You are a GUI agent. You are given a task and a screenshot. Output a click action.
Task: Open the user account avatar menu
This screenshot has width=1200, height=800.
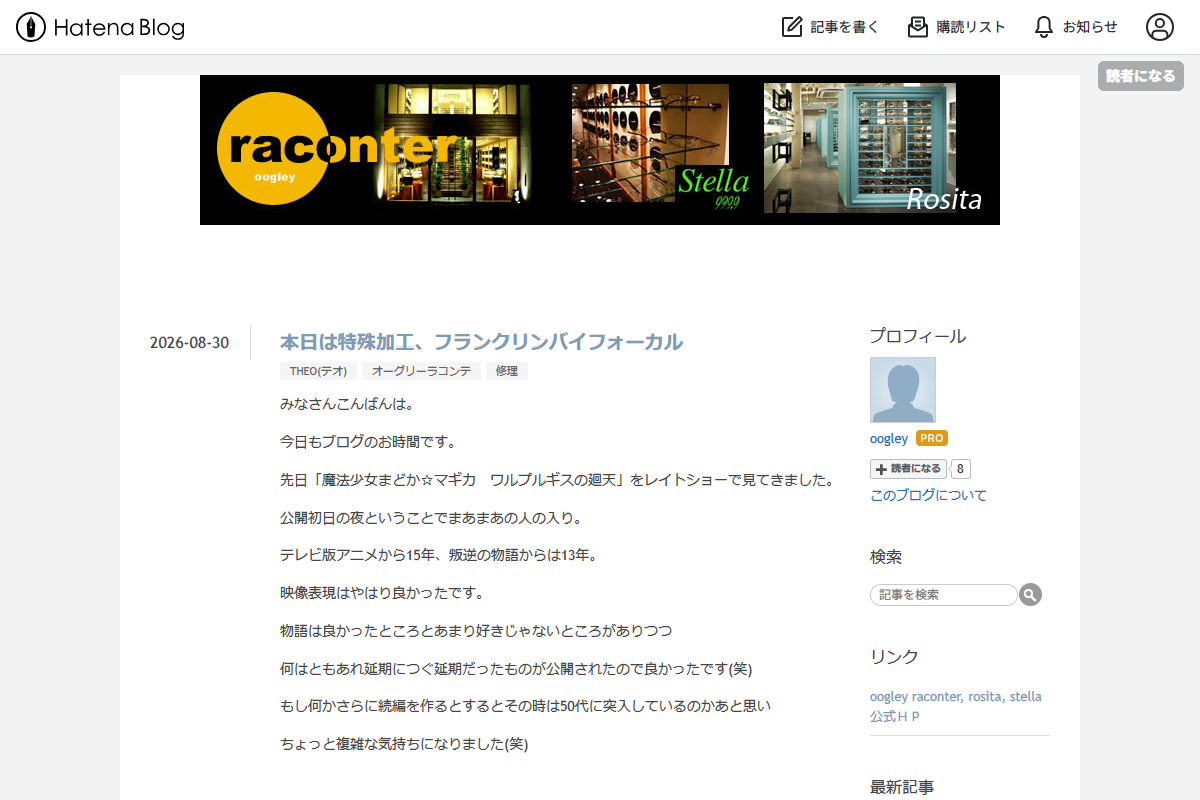[x=1160, y=27]
